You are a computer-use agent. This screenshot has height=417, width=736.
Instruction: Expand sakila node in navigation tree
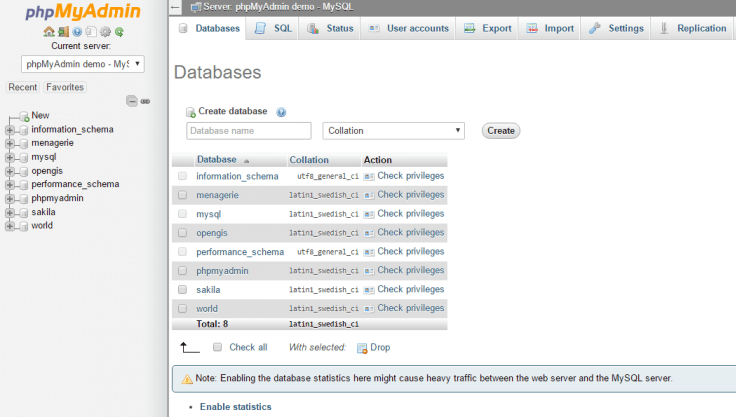pyautogui.click(x=9, y=213)
